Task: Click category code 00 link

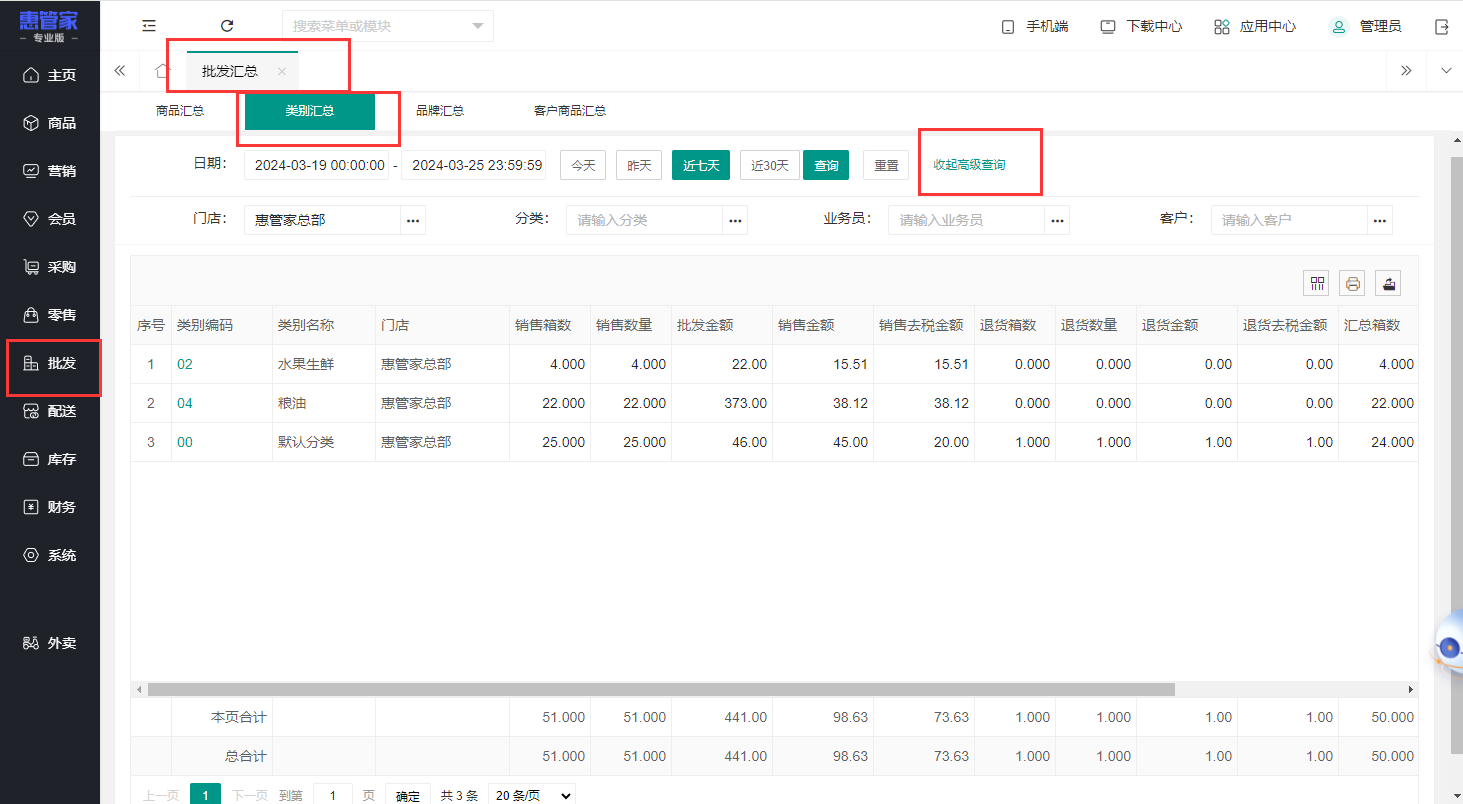Action: [x=185, y=442]
